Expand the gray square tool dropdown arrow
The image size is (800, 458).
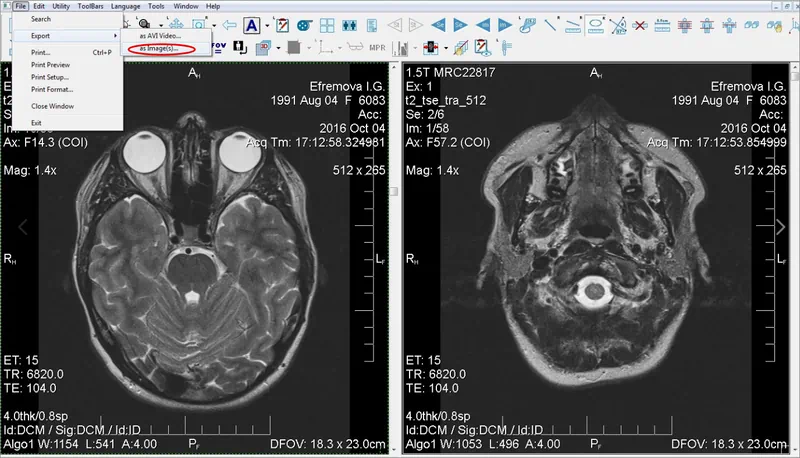click(x=309, y=48)
